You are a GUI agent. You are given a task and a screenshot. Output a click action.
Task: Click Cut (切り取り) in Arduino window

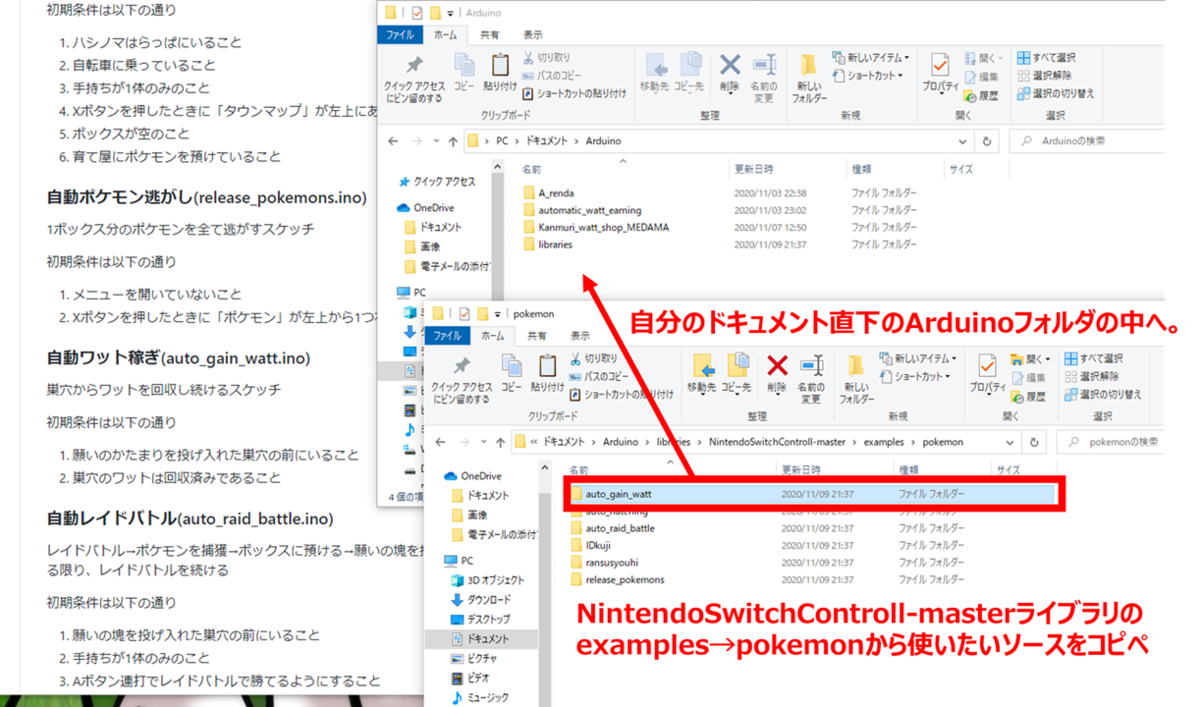pyautogui.click(x=546, y=58)
